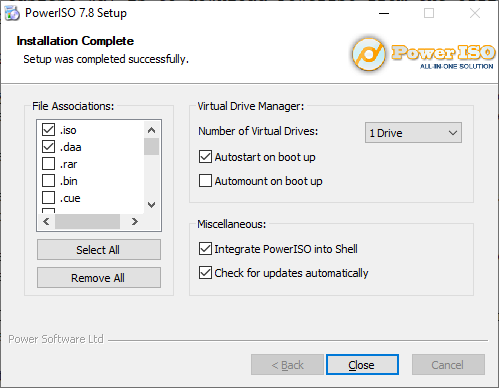This screenshot has height=388, width=499.
Task: Uncheck the .iso file association
Action: 49,129
